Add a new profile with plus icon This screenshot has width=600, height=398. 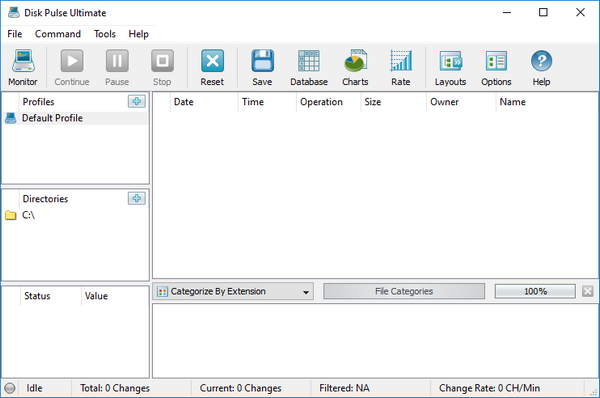coord(137,101)
